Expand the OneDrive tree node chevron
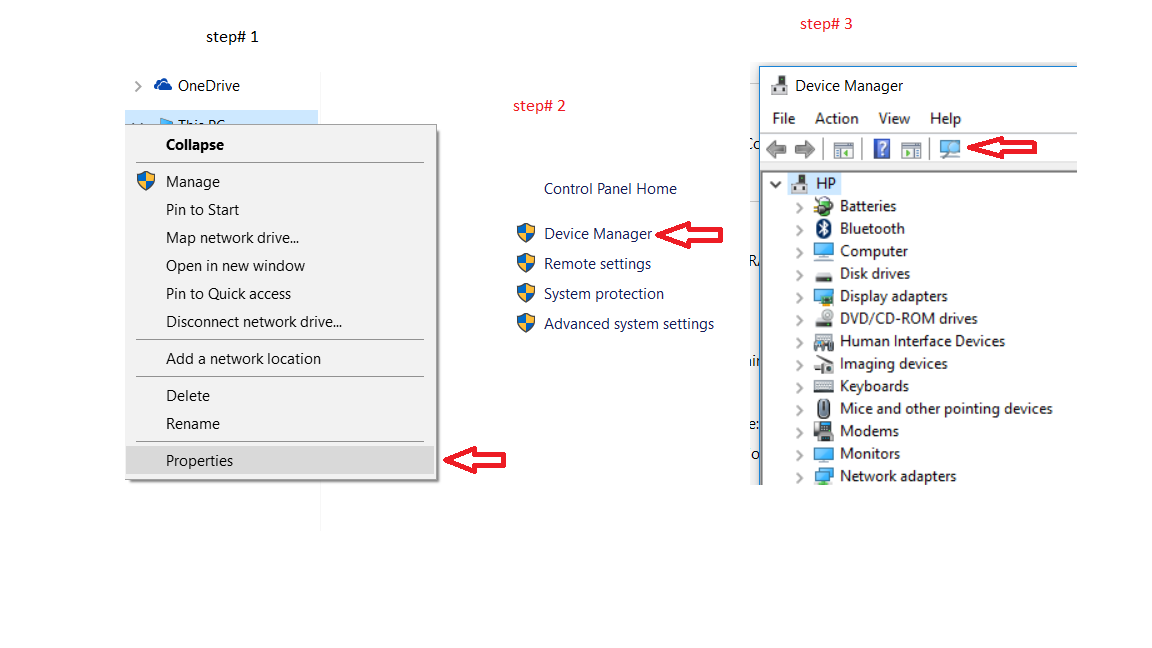 tap(138, 87)
